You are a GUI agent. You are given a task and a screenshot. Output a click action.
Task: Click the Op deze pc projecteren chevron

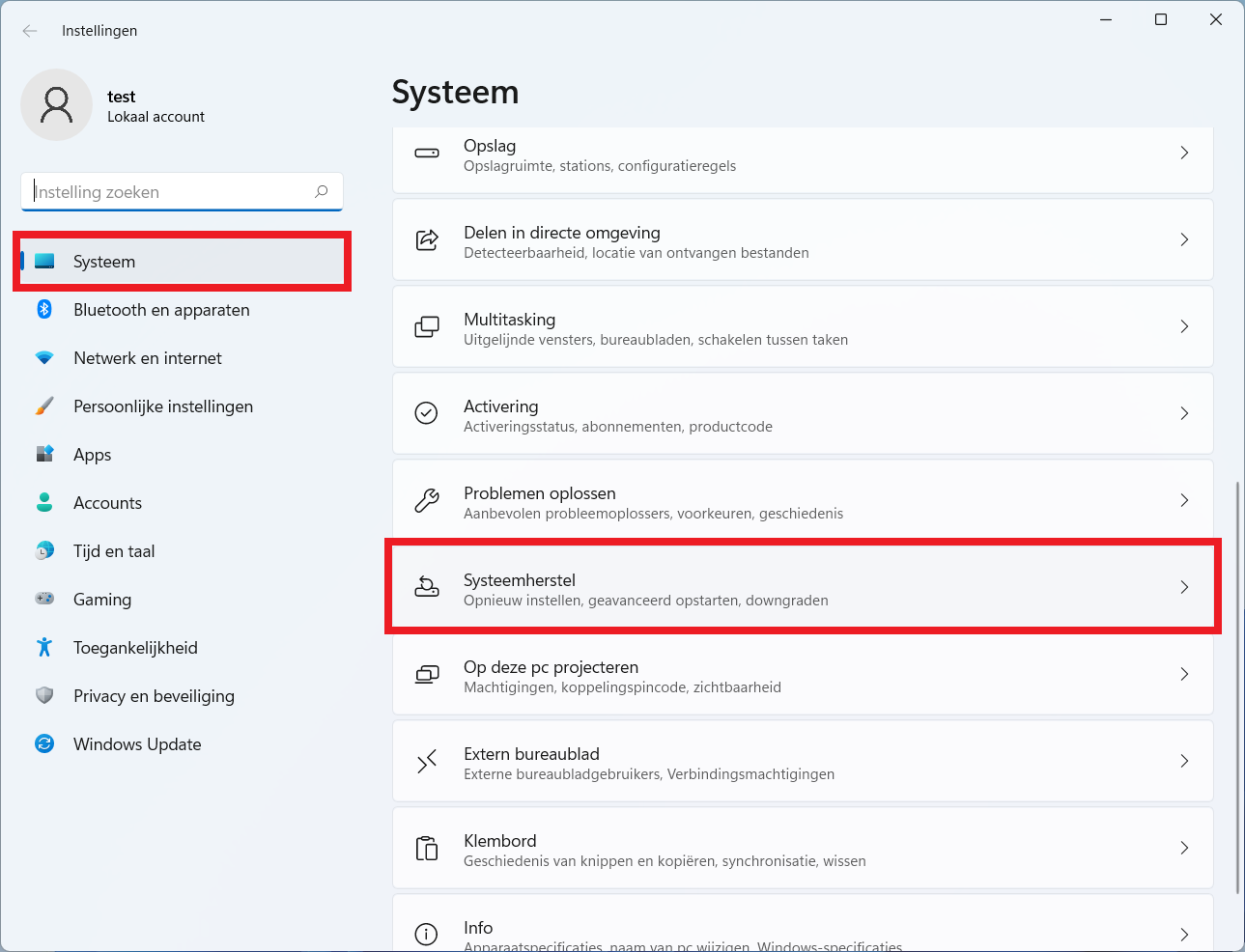(1184, 674)
